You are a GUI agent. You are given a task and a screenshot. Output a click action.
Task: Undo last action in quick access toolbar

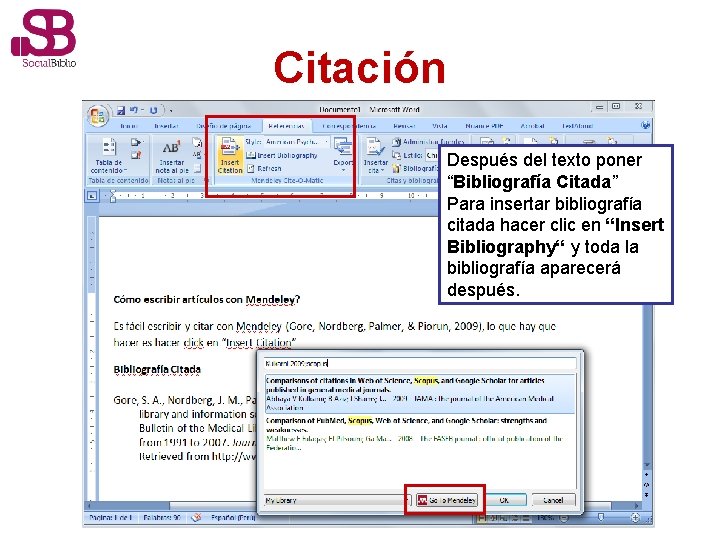point(134,110)
